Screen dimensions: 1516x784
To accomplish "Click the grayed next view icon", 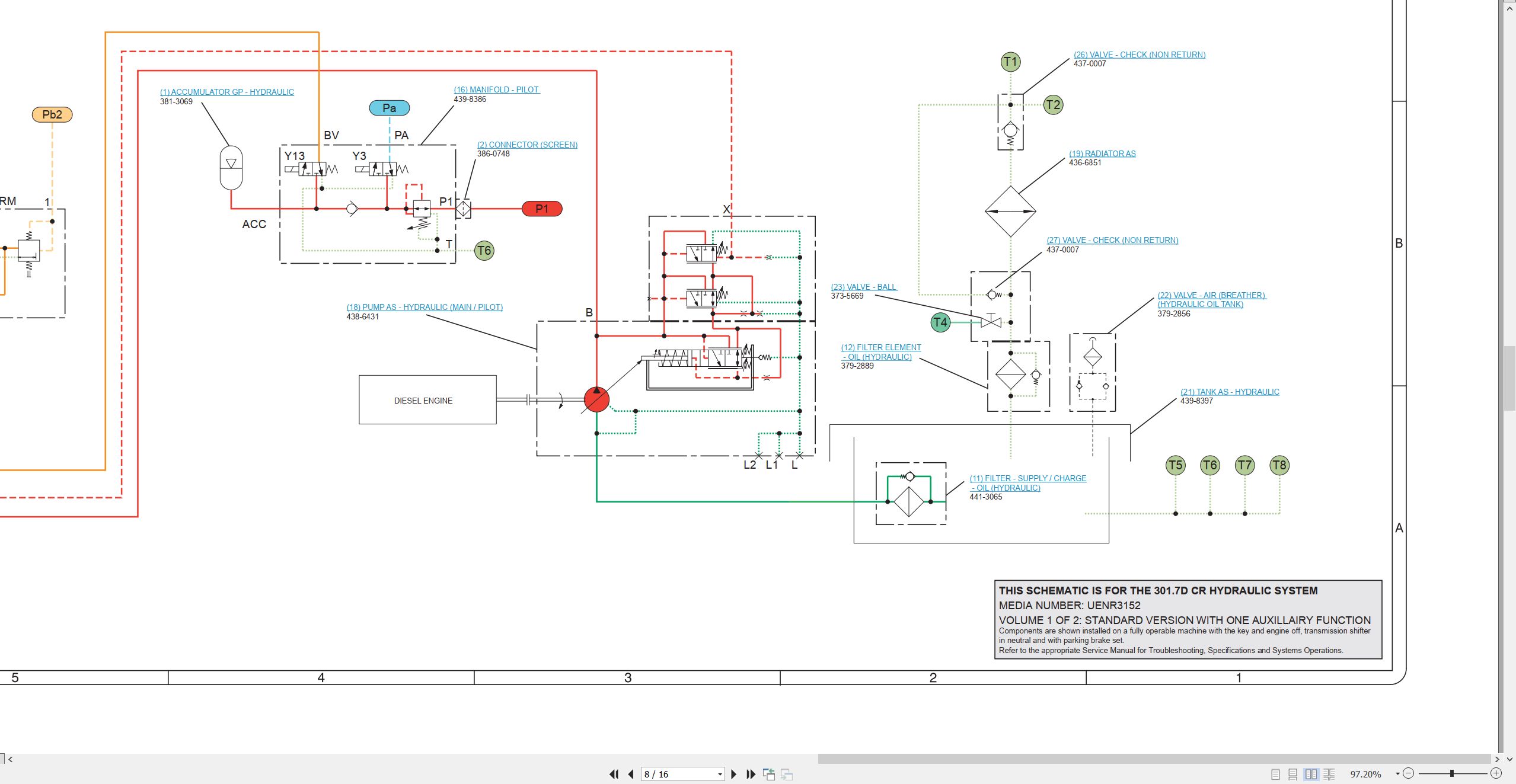I will tap(787, 774).
